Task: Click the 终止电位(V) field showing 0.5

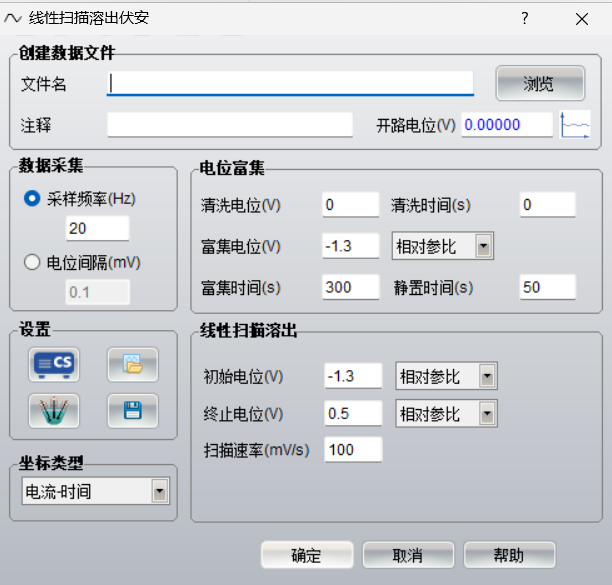Action: pyautogui.click(x=353, y=413)
